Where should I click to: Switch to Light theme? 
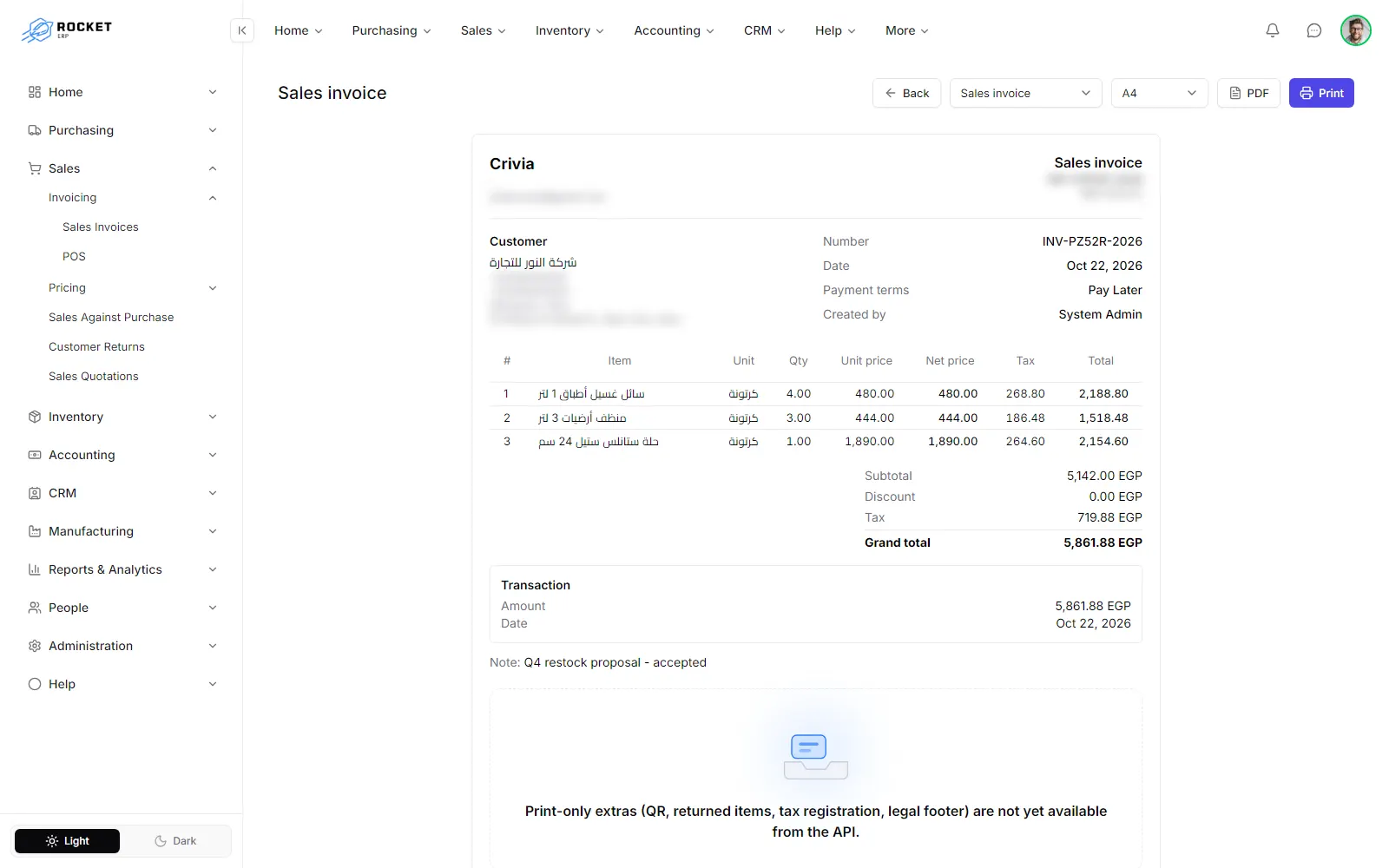point(68,841)
